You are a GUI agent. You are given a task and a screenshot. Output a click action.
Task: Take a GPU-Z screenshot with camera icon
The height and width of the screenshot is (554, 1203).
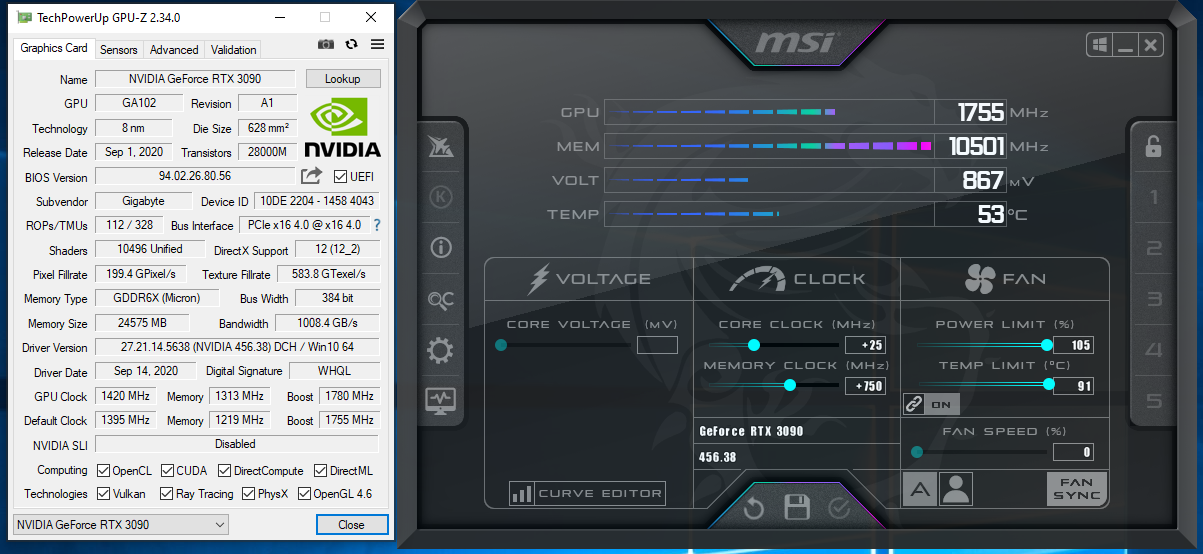click(326, 44)
